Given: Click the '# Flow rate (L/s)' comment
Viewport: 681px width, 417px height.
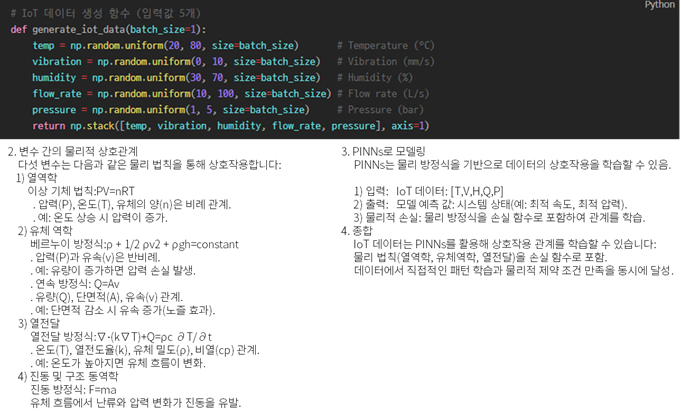Looking at the screenshot, I should 383,94.
